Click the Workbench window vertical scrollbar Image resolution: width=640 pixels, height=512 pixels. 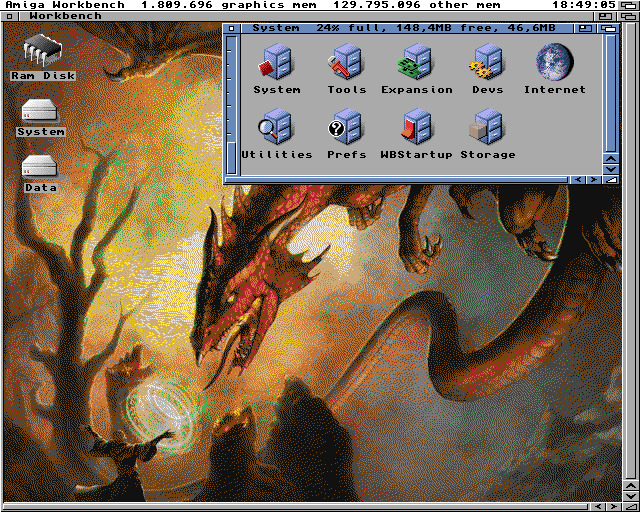(x=631, y=251)
